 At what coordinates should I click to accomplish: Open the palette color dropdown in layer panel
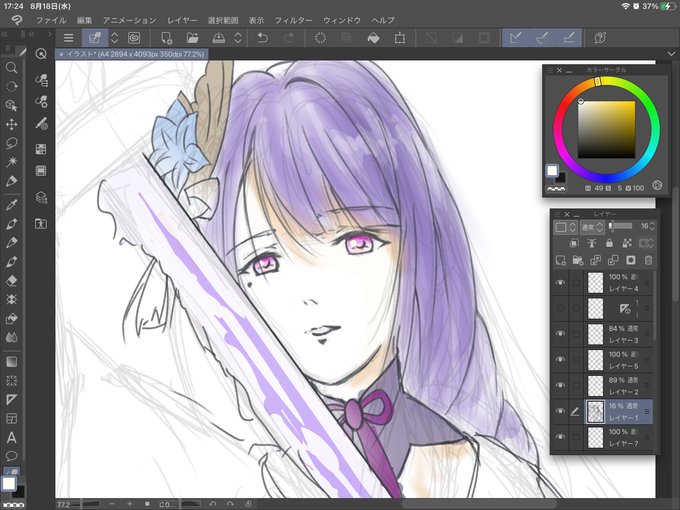pos(565,227)
